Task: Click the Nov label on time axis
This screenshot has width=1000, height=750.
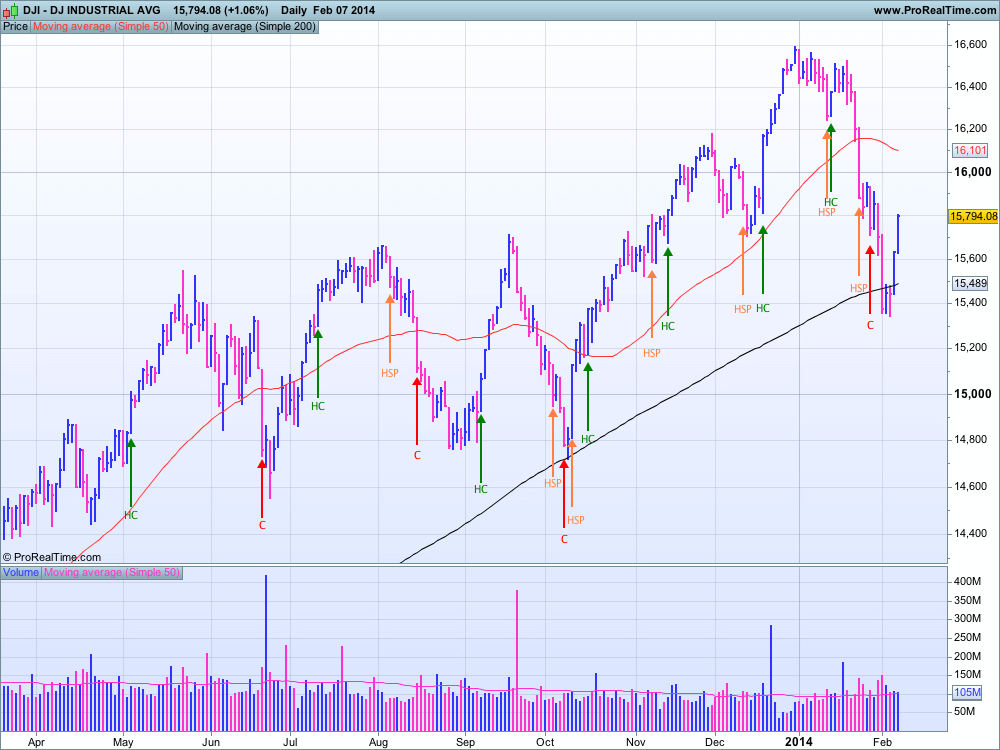Action: tap(636, 742)
